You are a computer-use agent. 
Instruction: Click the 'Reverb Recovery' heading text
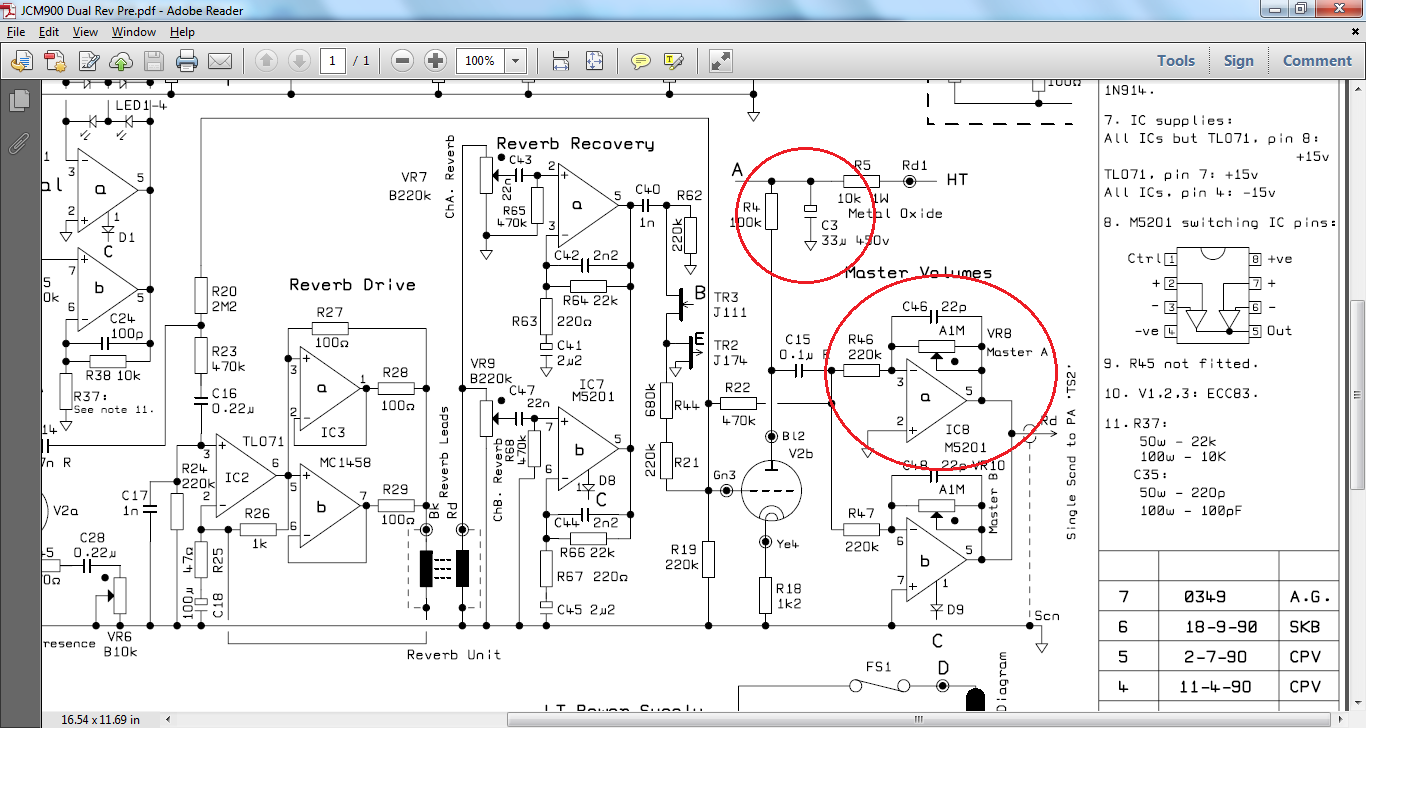tap(575, 144)
